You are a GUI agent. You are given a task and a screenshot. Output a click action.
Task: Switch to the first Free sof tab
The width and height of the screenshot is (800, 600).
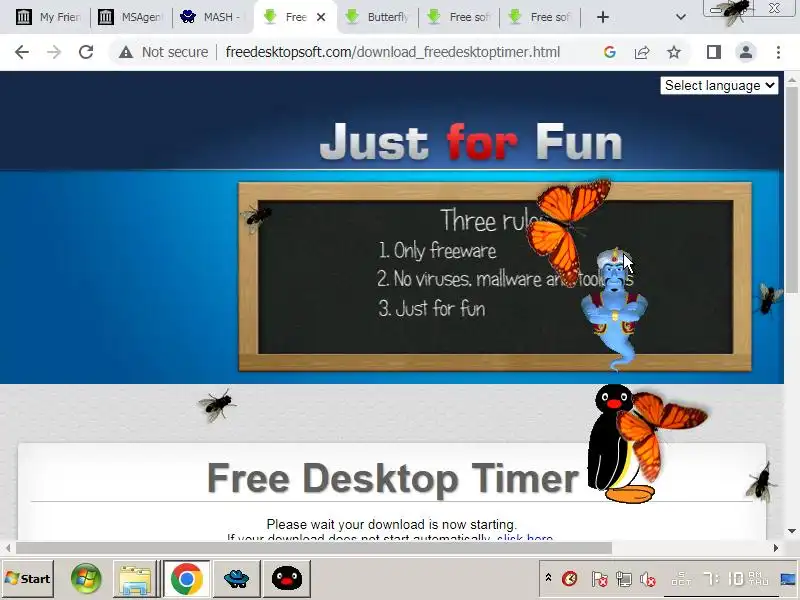459,17
